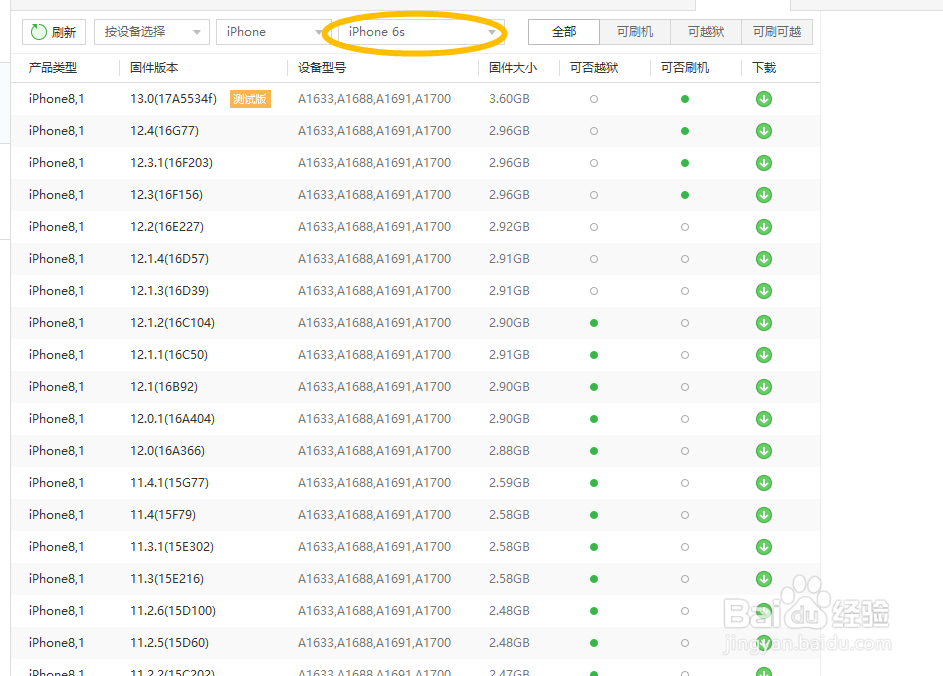Click the 2.59GB firmware size cell

pos(509,483)
